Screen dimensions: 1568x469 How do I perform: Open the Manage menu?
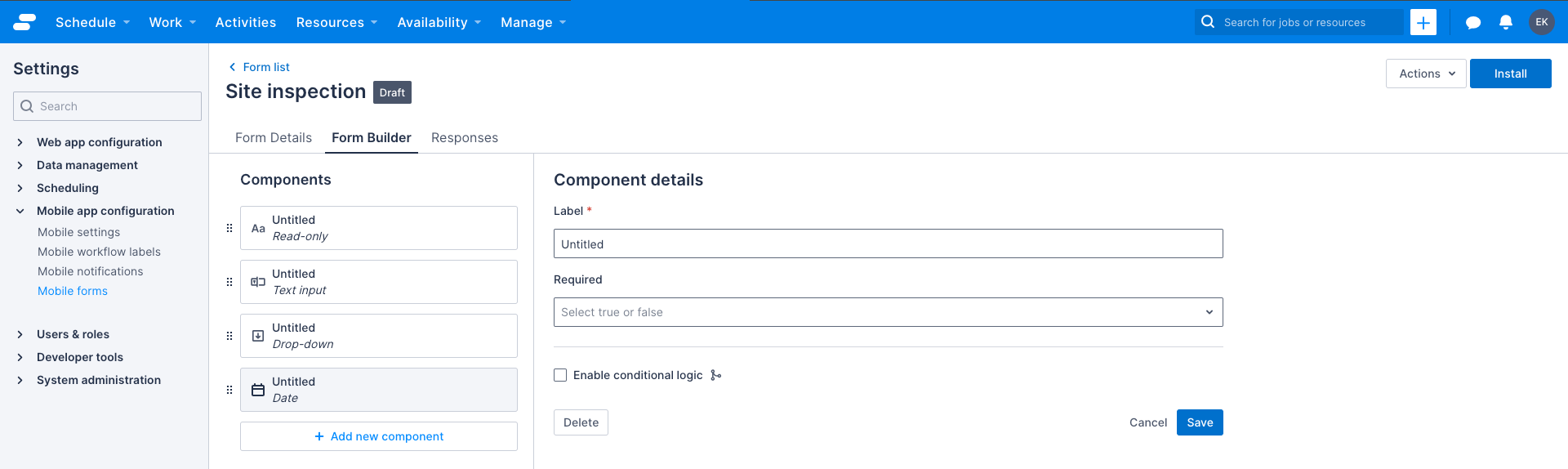(533, 22)
